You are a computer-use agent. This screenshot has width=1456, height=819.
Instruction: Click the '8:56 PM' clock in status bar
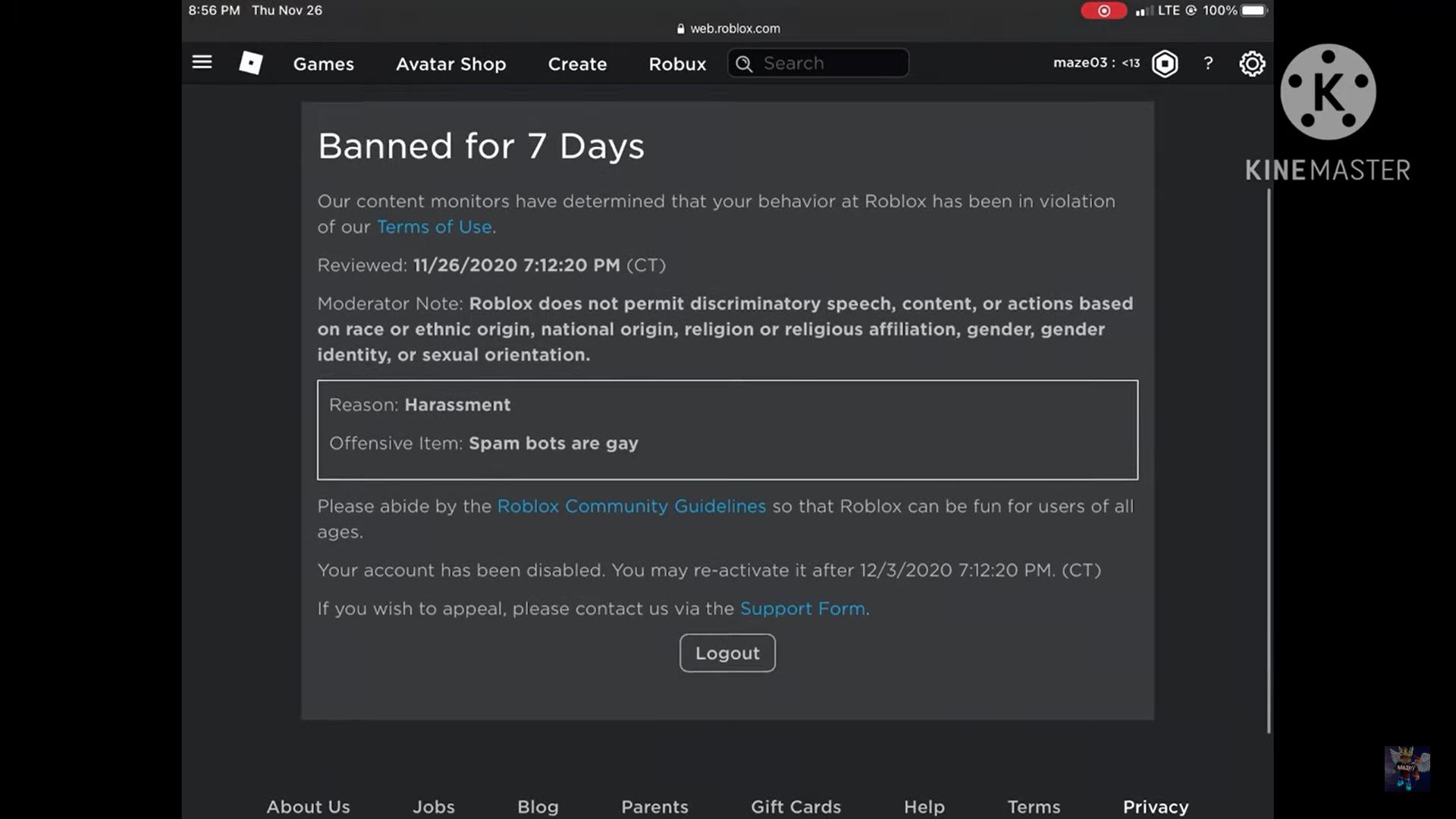[214, 11]
